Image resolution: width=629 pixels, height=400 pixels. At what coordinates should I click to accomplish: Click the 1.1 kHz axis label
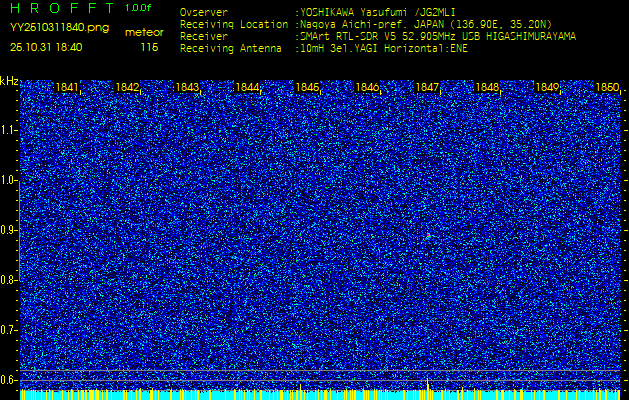tap(8, 130)
